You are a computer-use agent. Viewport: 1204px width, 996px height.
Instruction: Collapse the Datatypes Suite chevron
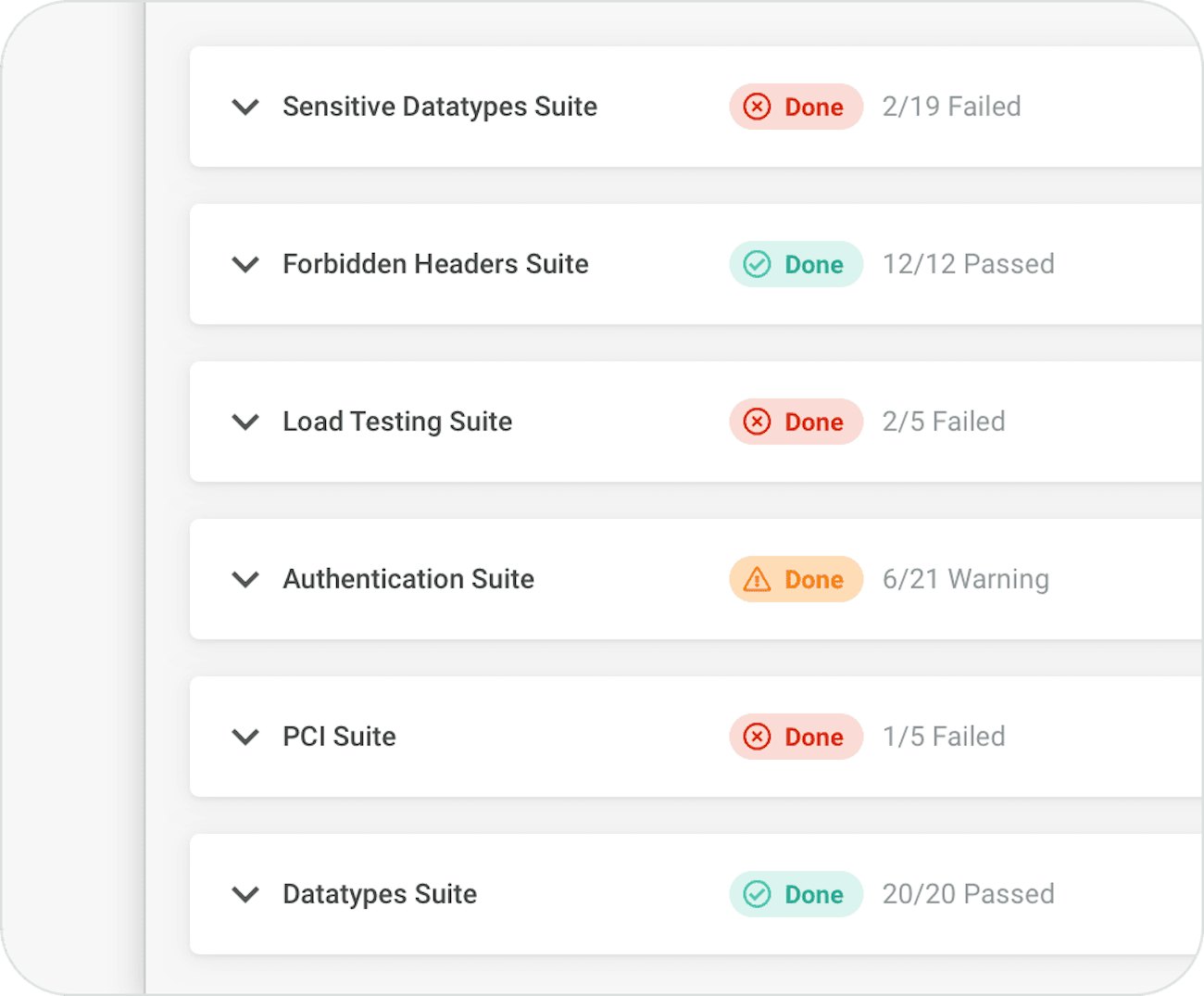[x=245, y=894]
